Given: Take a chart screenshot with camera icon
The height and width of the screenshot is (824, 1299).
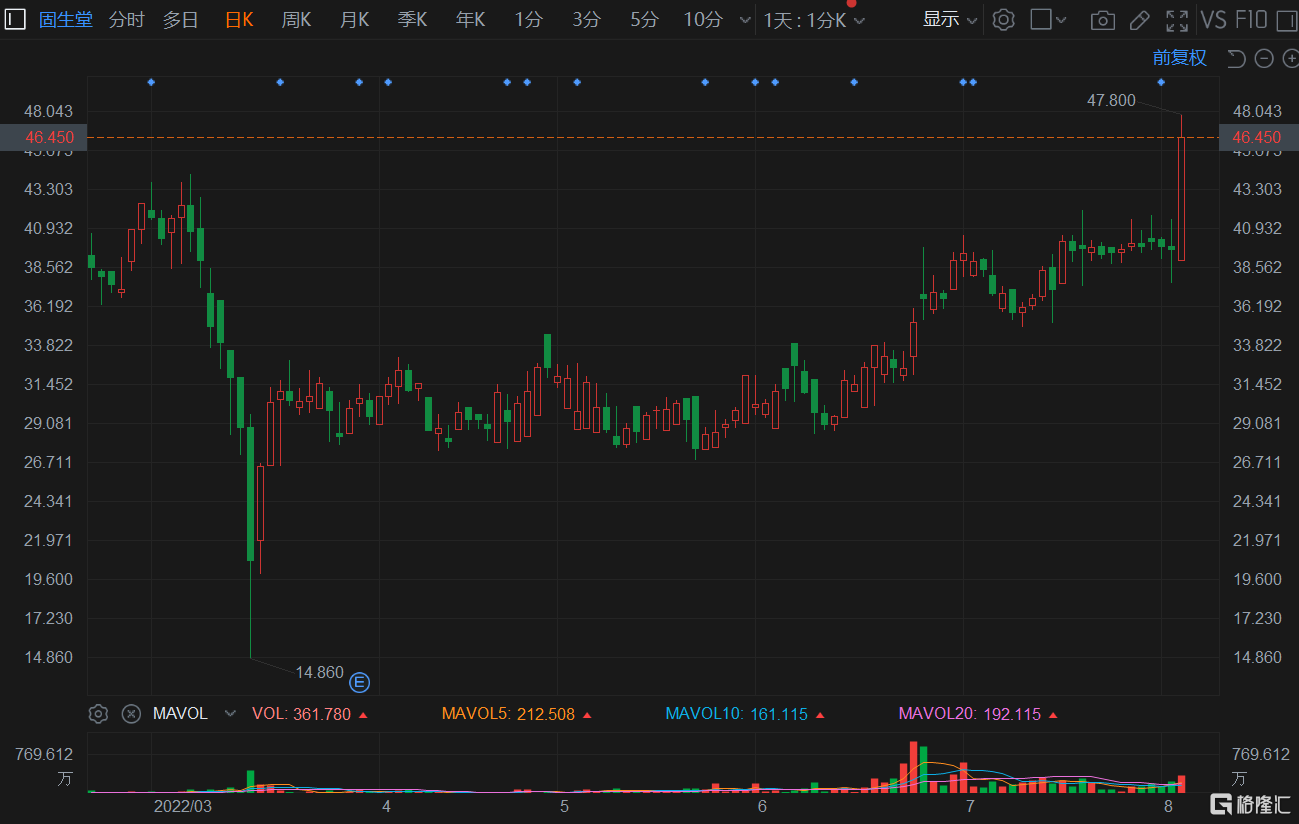Looking at the screenshot, I should pyautogui.click(x=1103, y=20).
